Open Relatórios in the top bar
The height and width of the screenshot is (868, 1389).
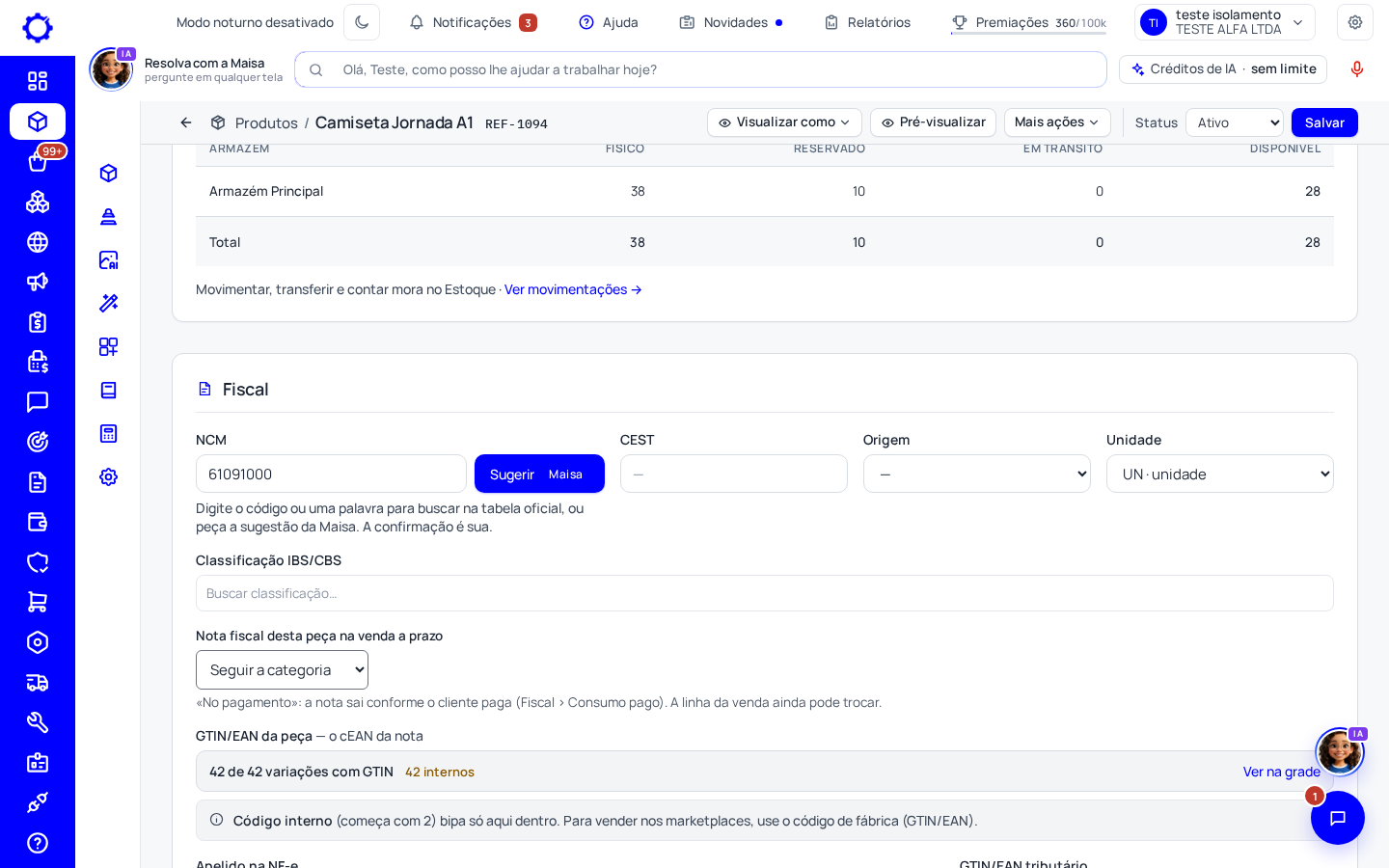point(867,22)
